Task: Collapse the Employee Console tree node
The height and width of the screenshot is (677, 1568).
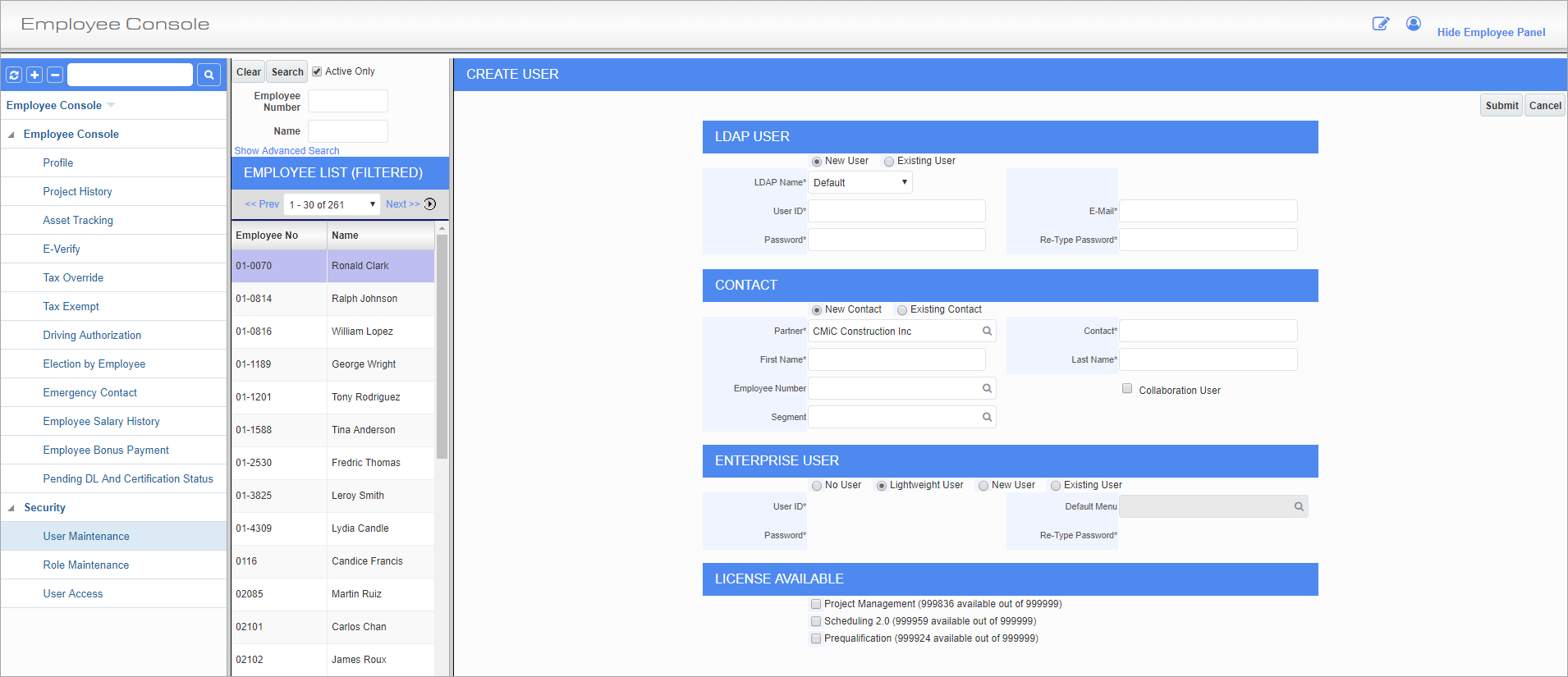Action: coord(11,134)
